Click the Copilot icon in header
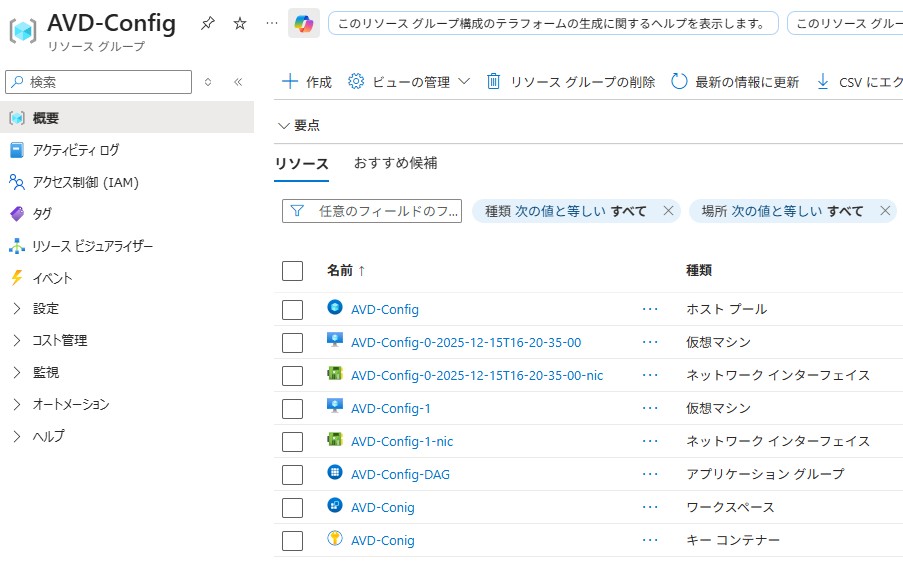903x588 pixels. 304,23
